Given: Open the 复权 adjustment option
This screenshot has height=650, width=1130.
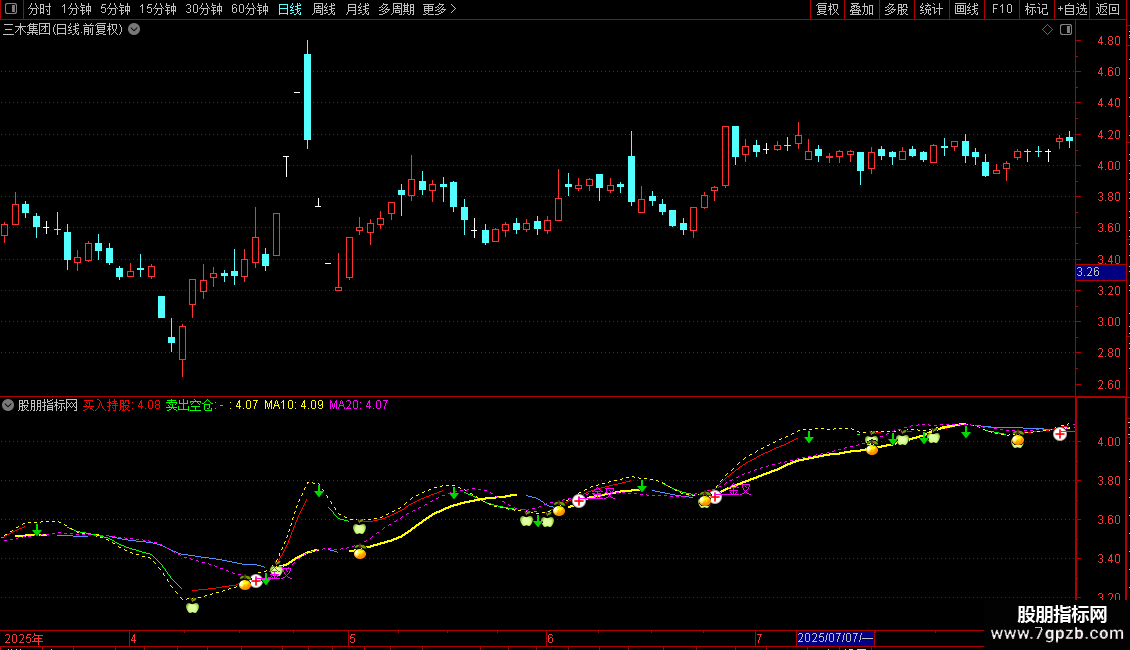Looking at the screenshot, I should tap(827, 9).
